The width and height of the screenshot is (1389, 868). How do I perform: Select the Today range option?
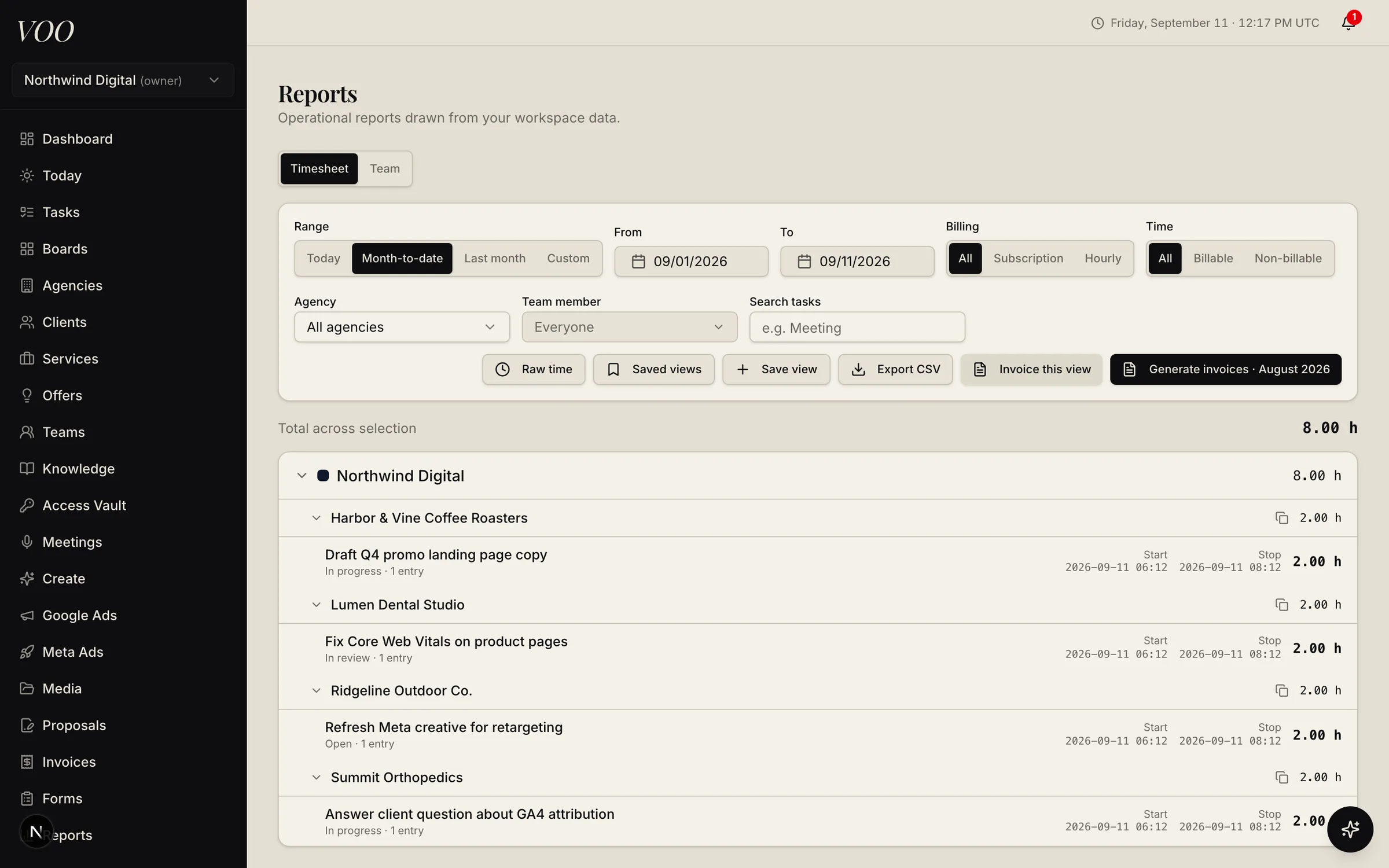324,258
